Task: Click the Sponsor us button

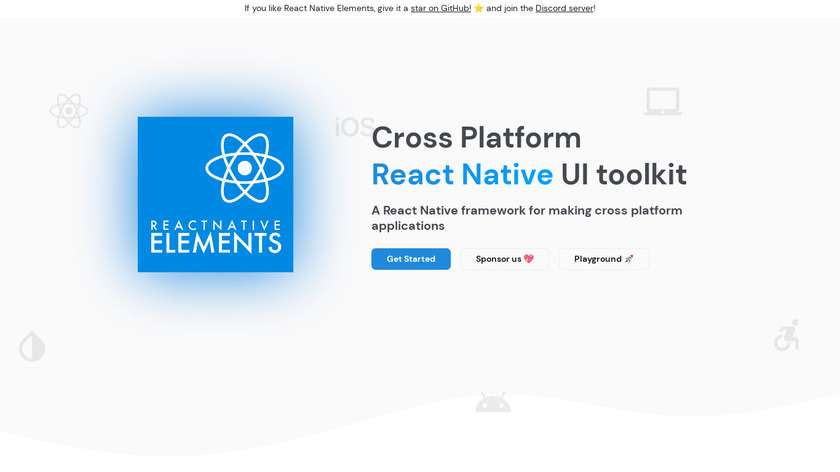Action: coord(504,259)
